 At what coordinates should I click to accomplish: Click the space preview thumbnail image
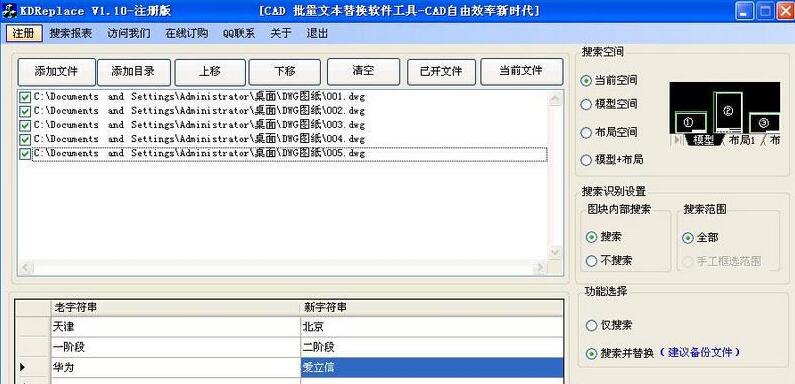(725, 114)
